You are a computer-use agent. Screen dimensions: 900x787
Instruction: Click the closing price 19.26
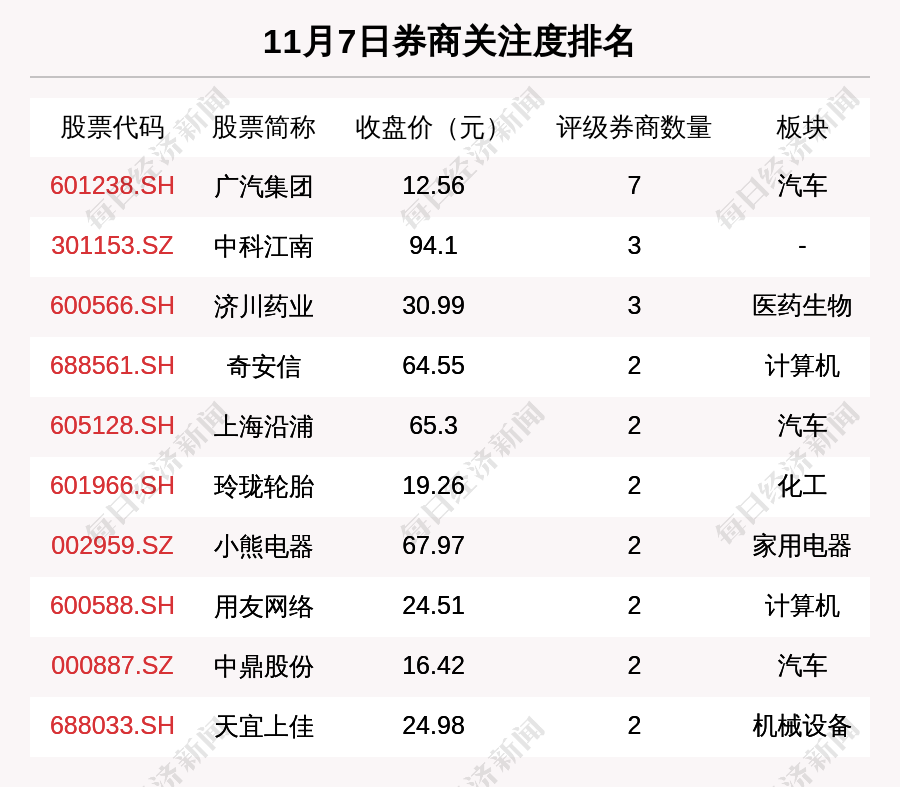[x=433, y=486]
